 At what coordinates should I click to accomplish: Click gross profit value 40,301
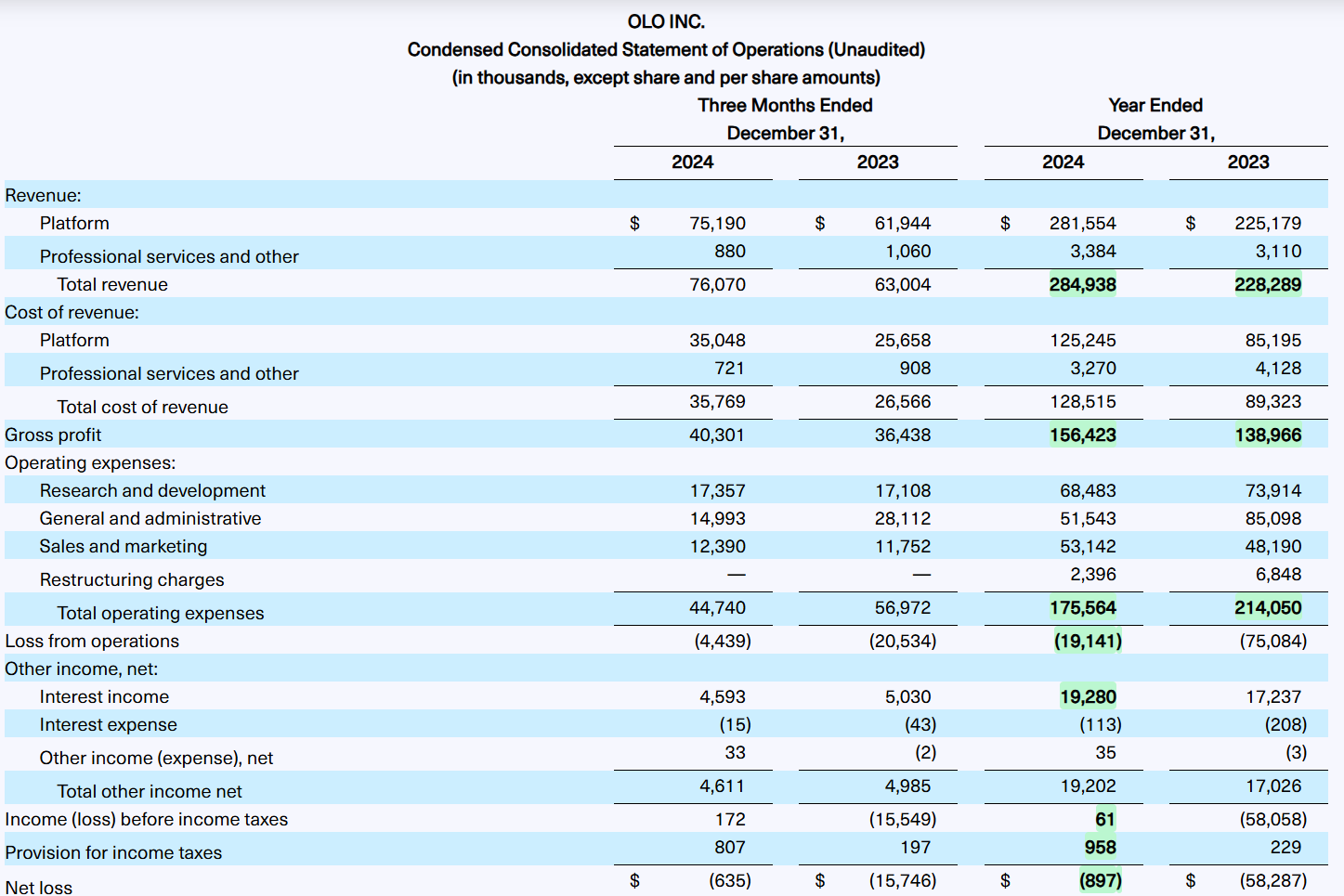[x=716, y=435]
